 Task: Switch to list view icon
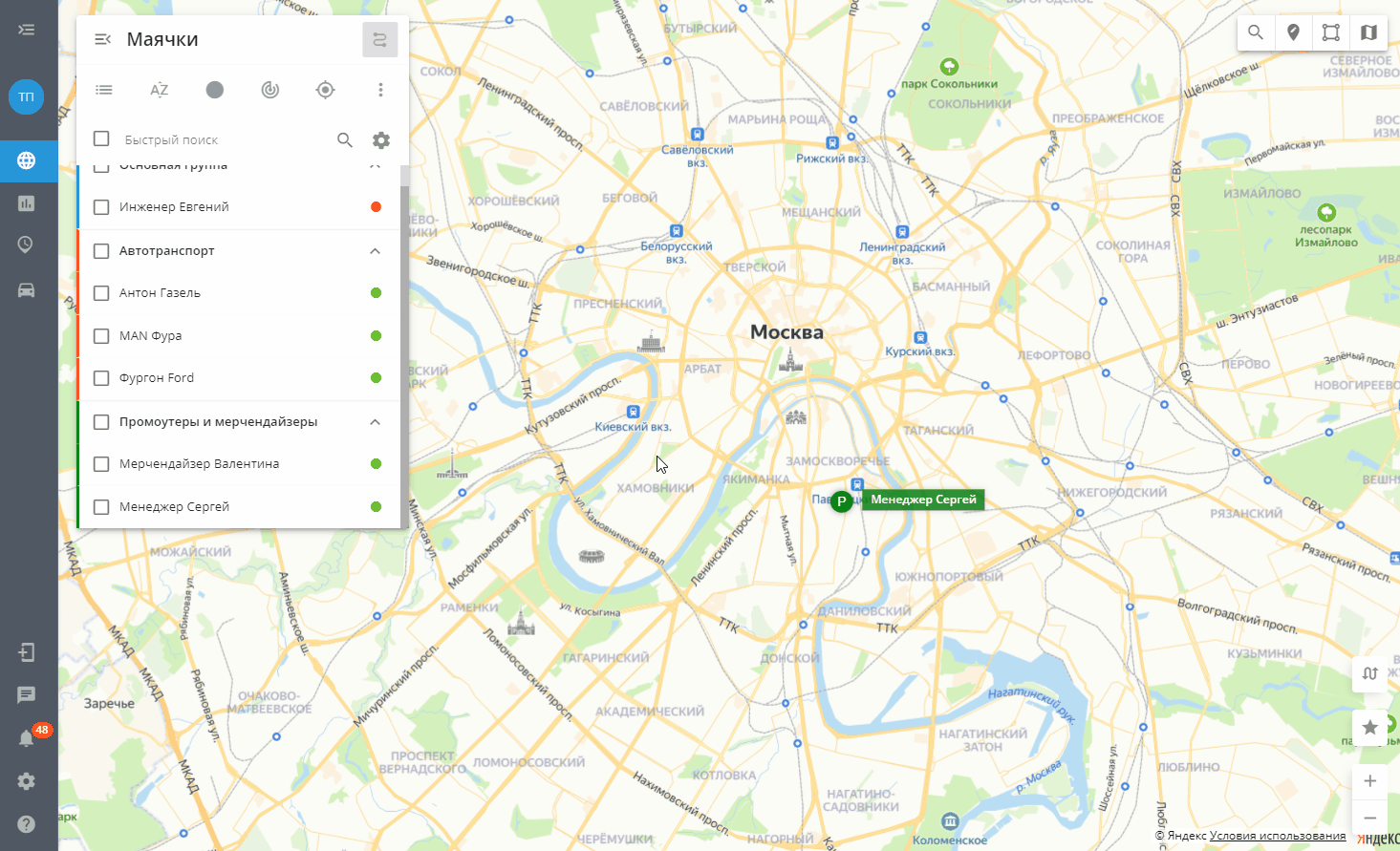click(x=104, y=90)
